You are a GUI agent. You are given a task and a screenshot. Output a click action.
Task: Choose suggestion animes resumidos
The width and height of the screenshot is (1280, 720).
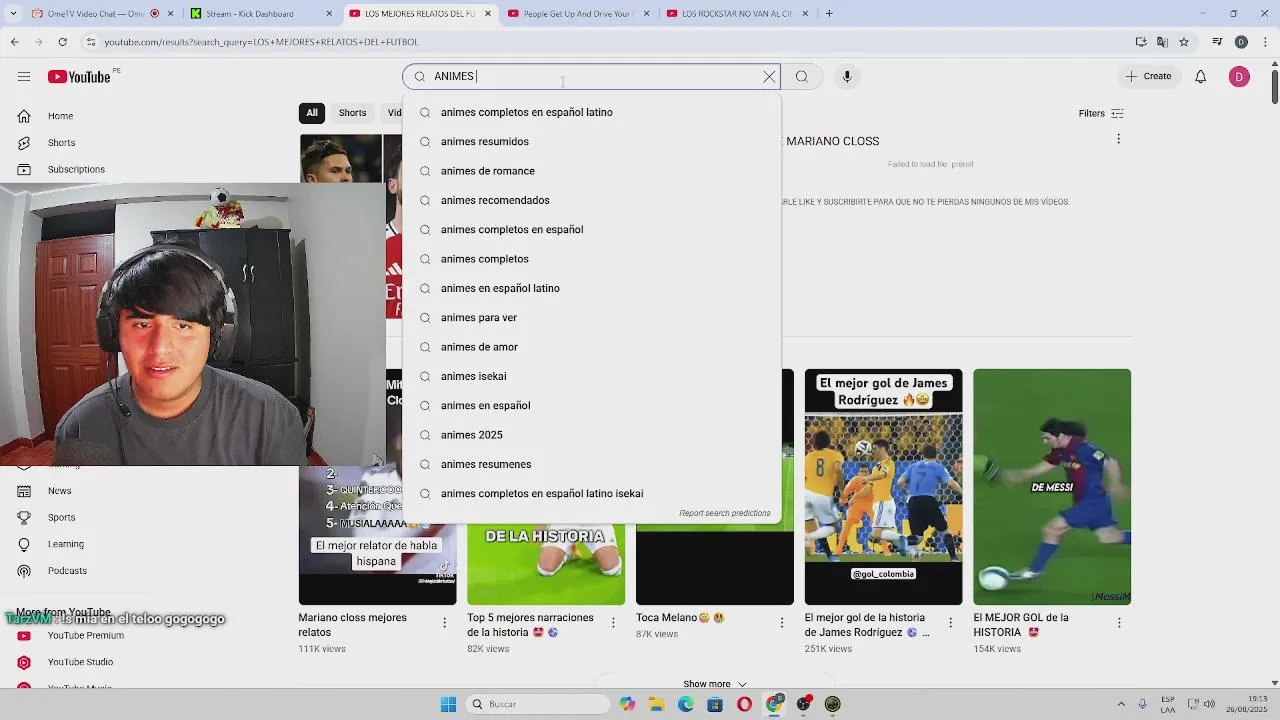tap(591, 142)
